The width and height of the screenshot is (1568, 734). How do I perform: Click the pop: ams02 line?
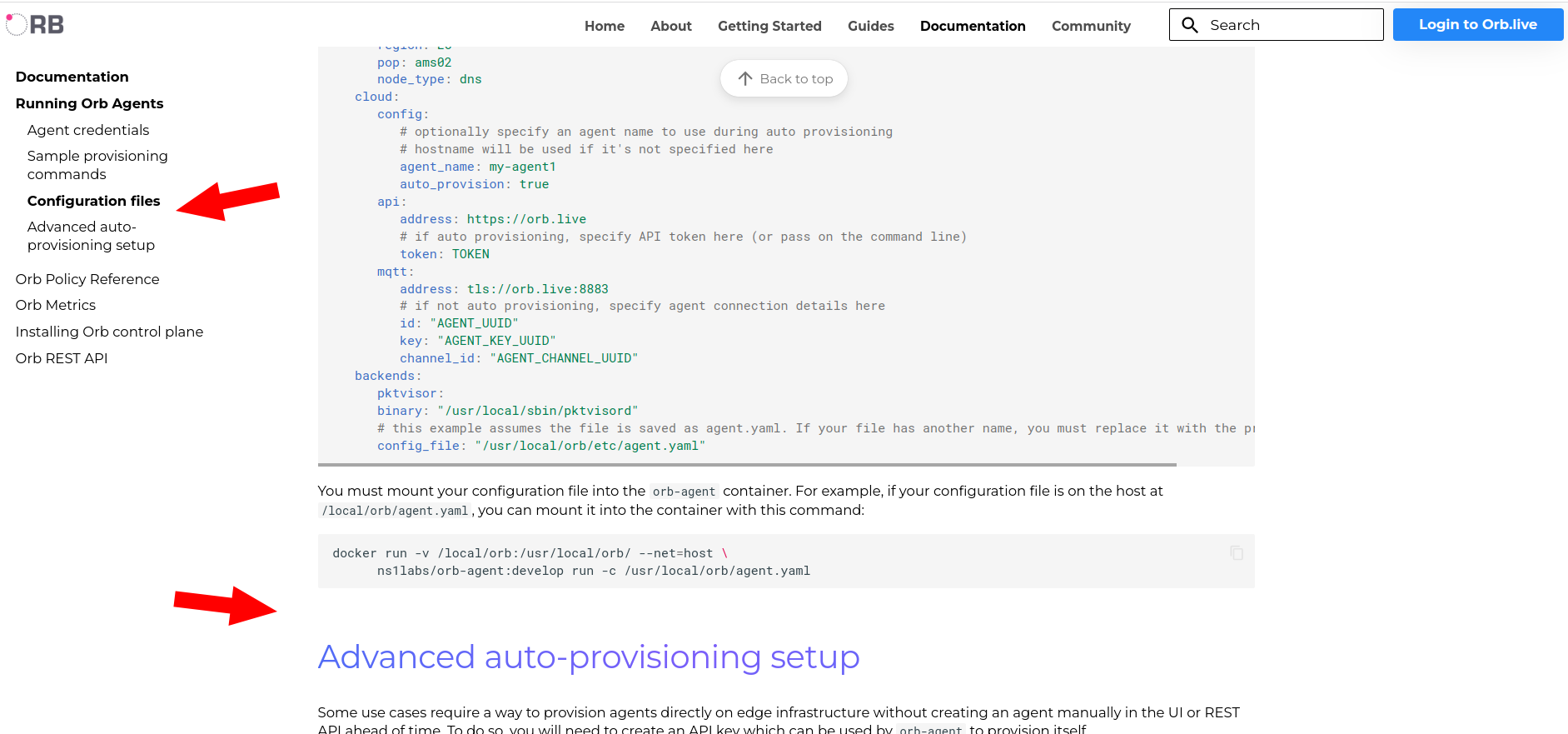pos(415,62)
